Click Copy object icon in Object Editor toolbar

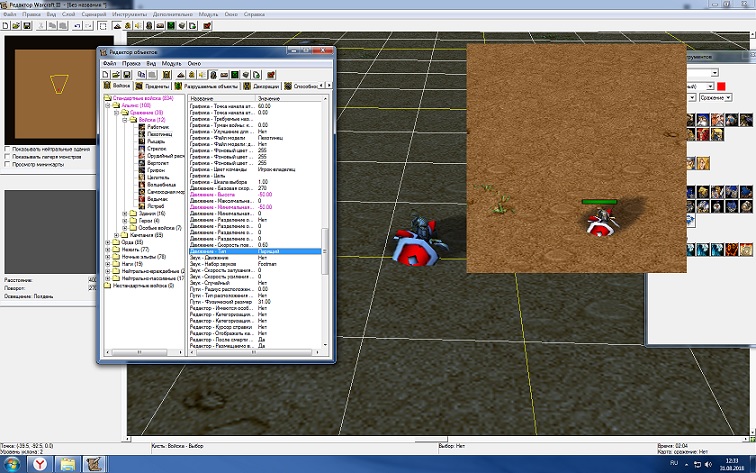pyautogui.click(x=141, y=75)
